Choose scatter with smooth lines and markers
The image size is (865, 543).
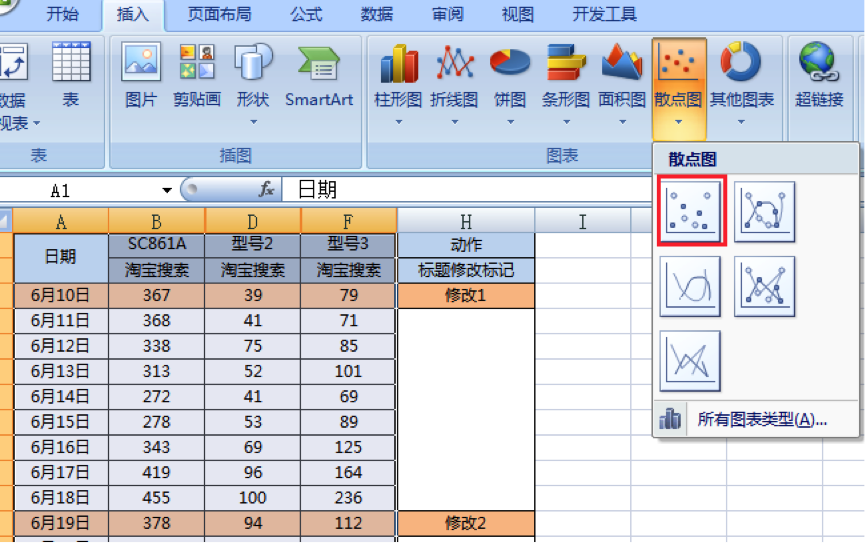[x=765, y=211]
